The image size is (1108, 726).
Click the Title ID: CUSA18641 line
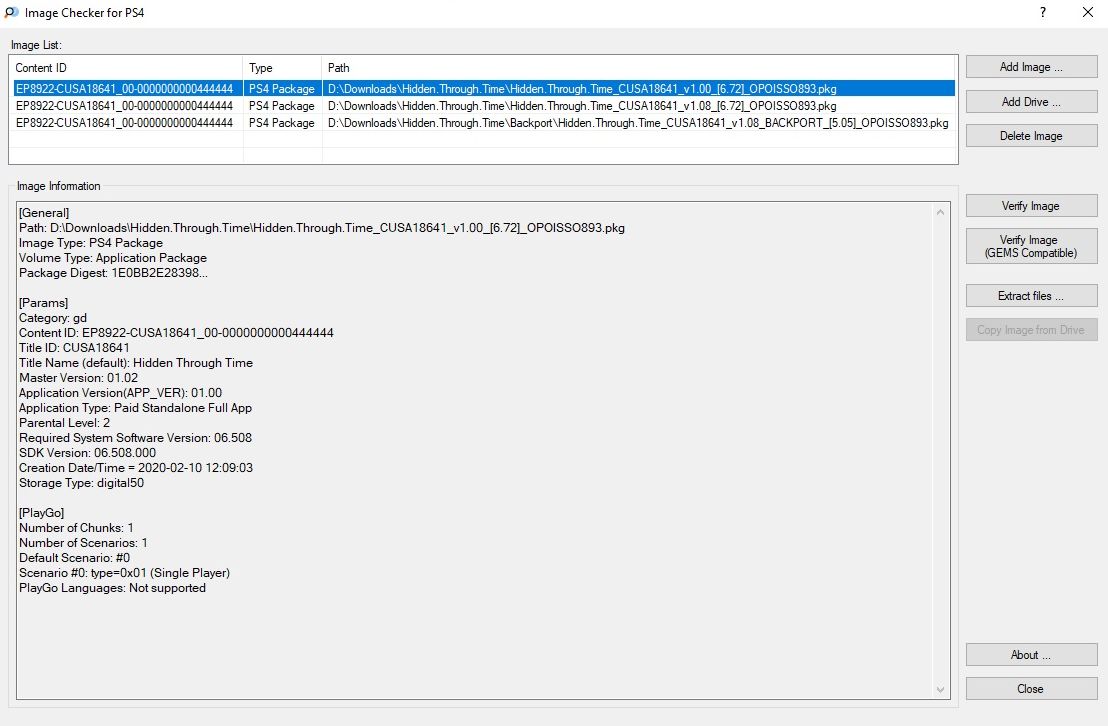pyautogui.click(x=74, y=348)
